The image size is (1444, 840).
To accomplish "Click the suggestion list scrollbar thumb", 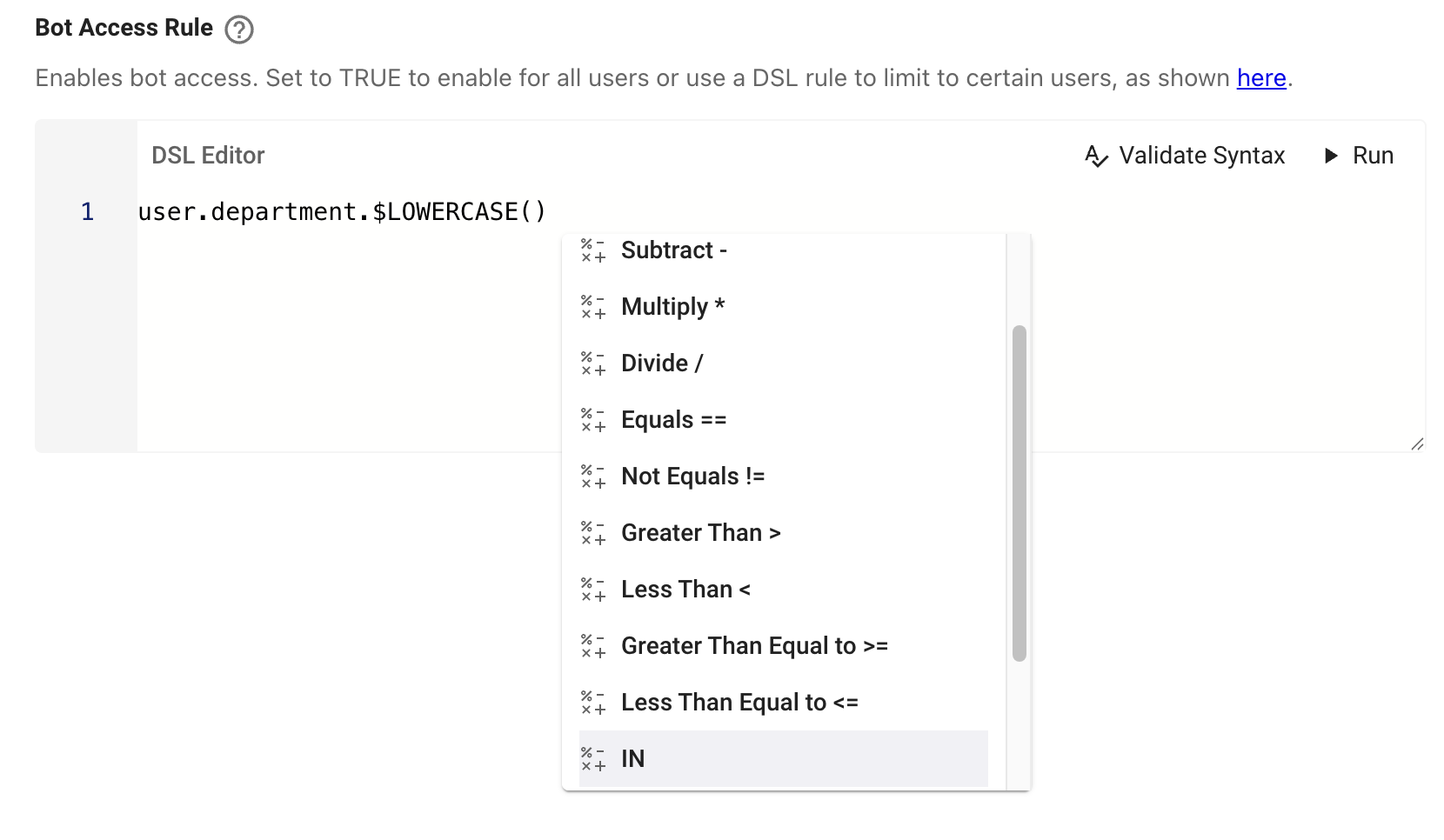I will tap(1019, 493).
